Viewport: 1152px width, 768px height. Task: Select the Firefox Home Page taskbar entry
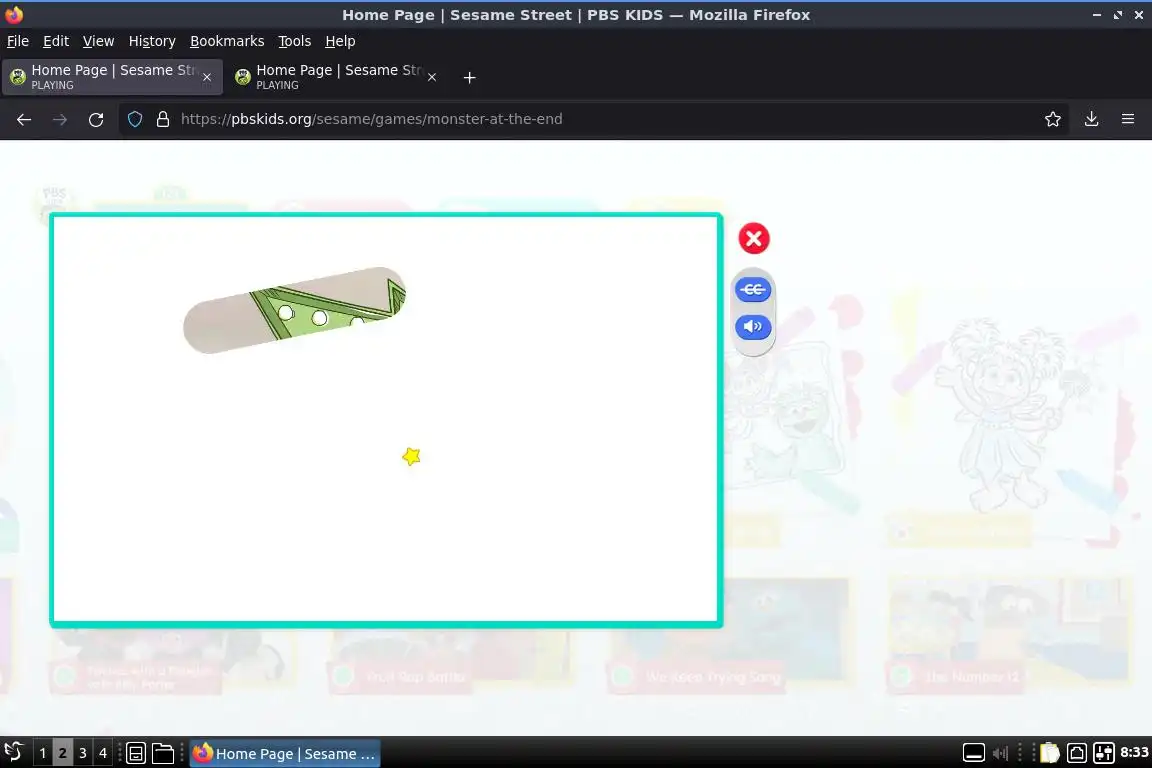(x=285, y=753)
